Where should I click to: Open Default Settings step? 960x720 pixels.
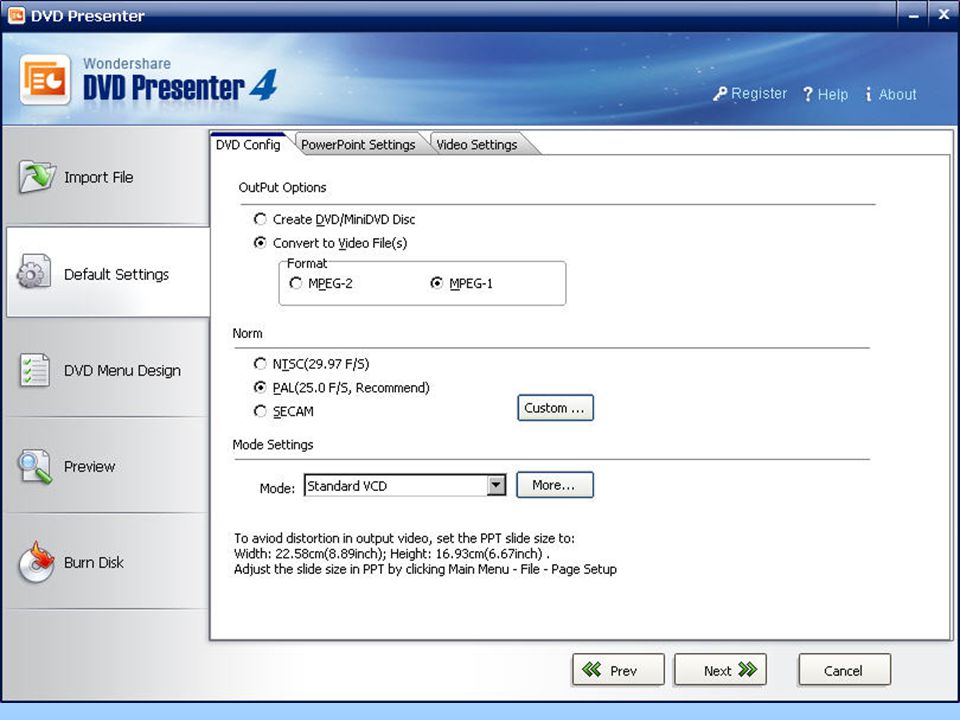pos(108,272)
